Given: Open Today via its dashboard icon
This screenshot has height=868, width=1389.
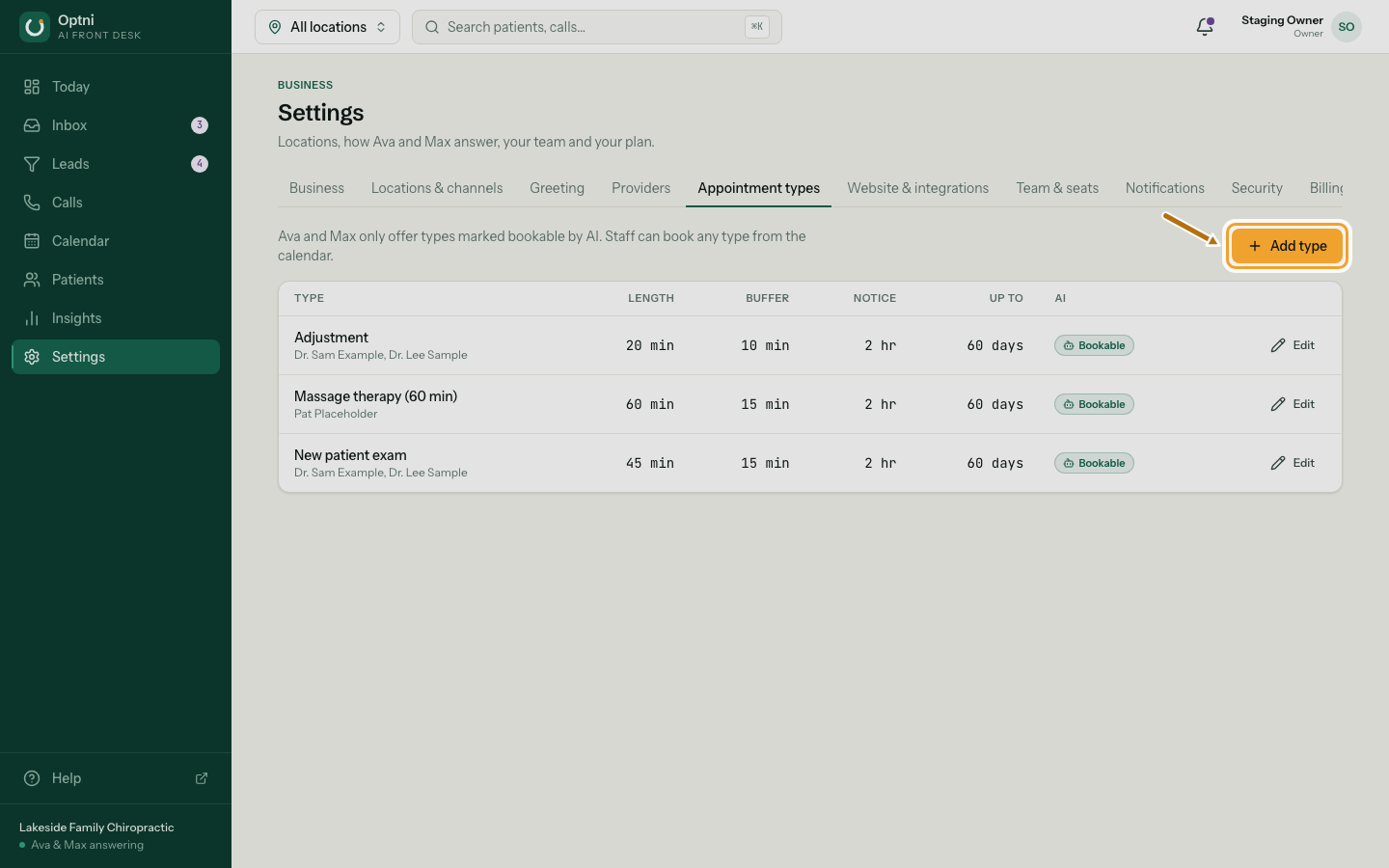Looking at the screenshot, I should pos(32,87).
